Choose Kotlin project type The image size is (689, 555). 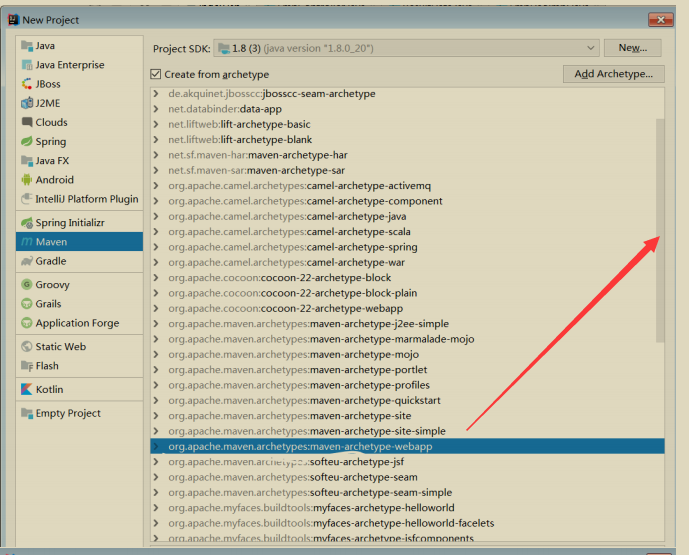tap(80, 389)
